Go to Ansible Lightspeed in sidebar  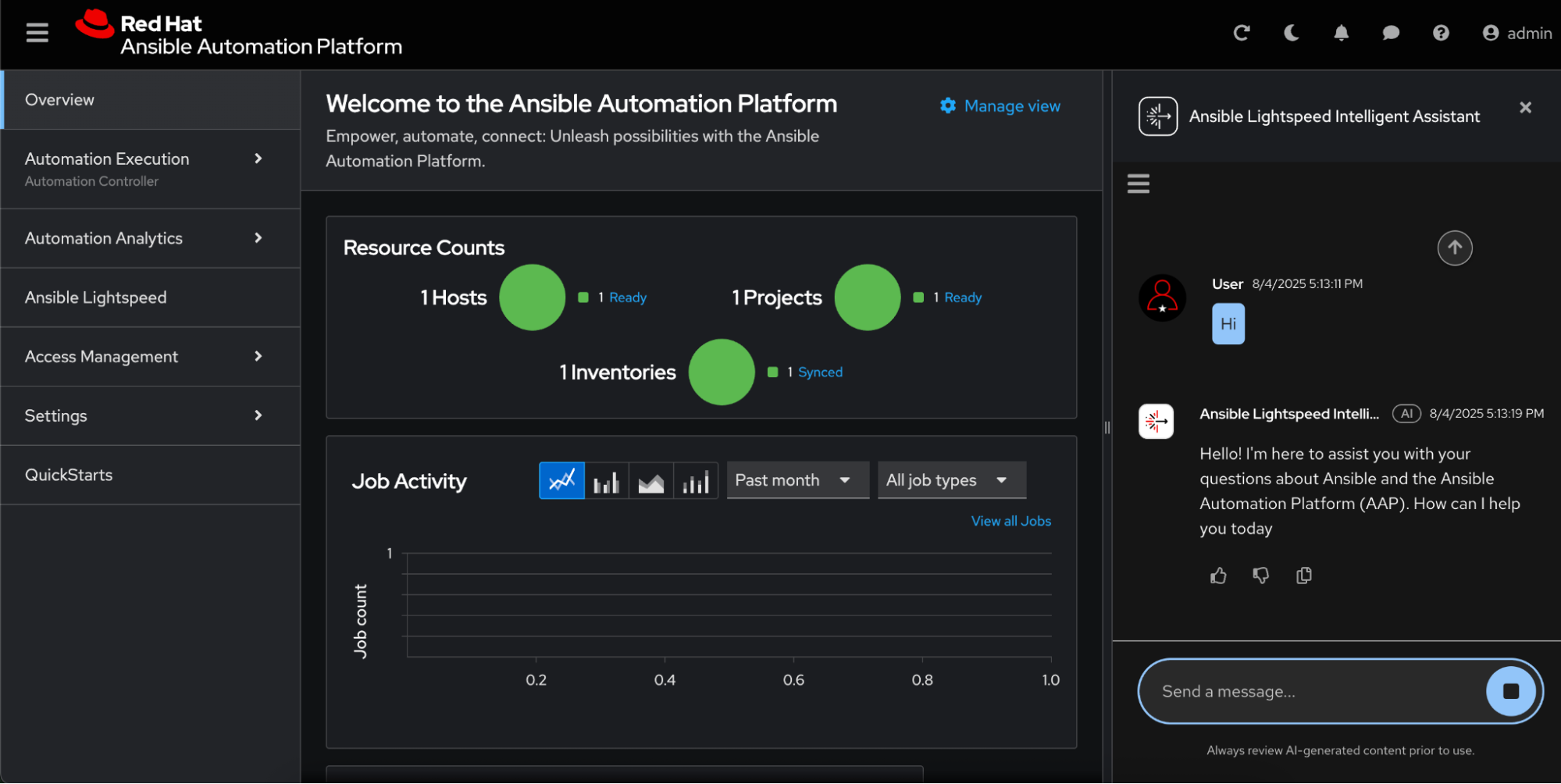click(x=95, y=298)
